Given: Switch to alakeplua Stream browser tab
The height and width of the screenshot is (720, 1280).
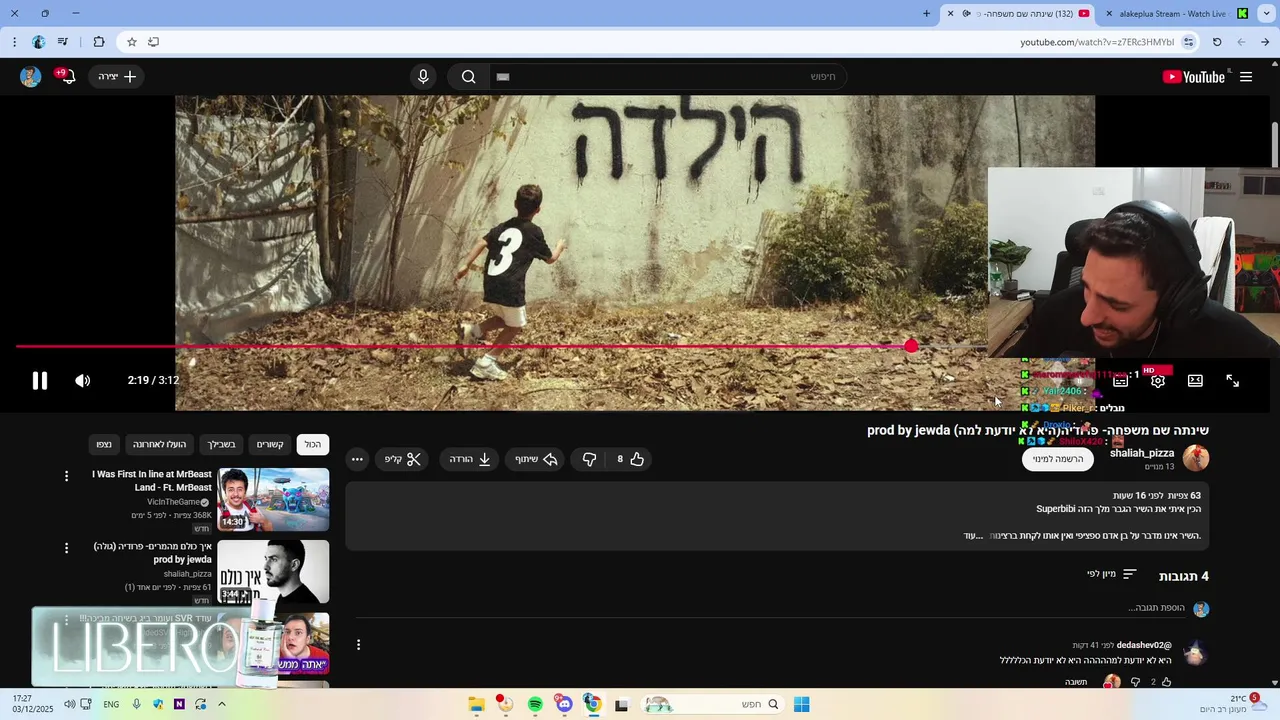Looking at the screenshot, I should pos(1175,13).
